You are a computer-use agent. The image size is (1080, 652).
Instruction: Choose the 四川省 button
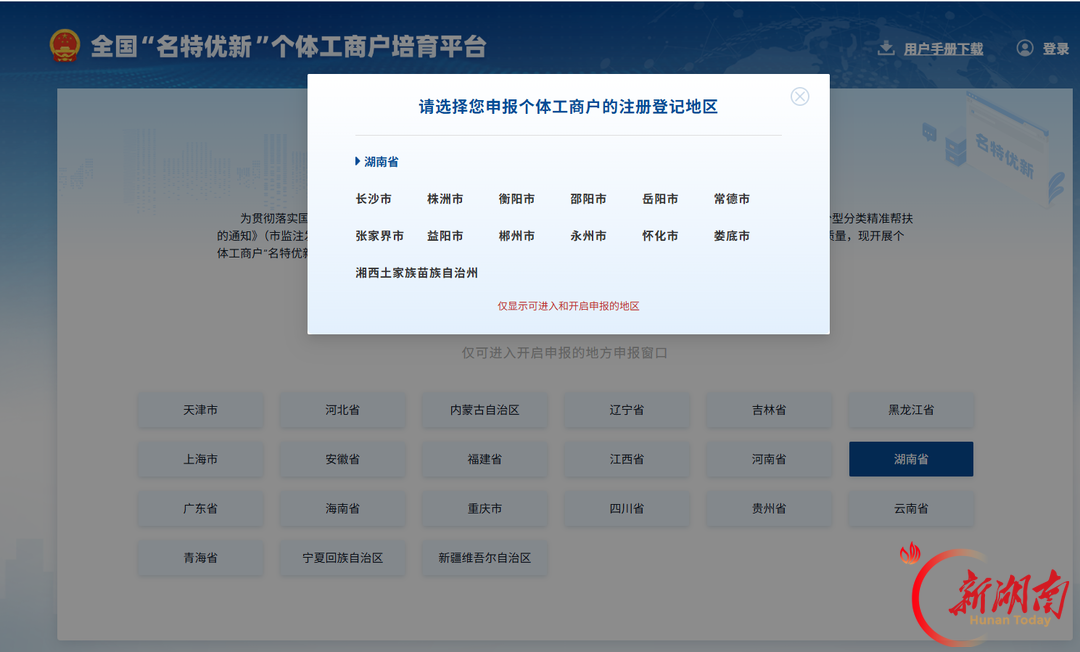[x=627, y=509]
